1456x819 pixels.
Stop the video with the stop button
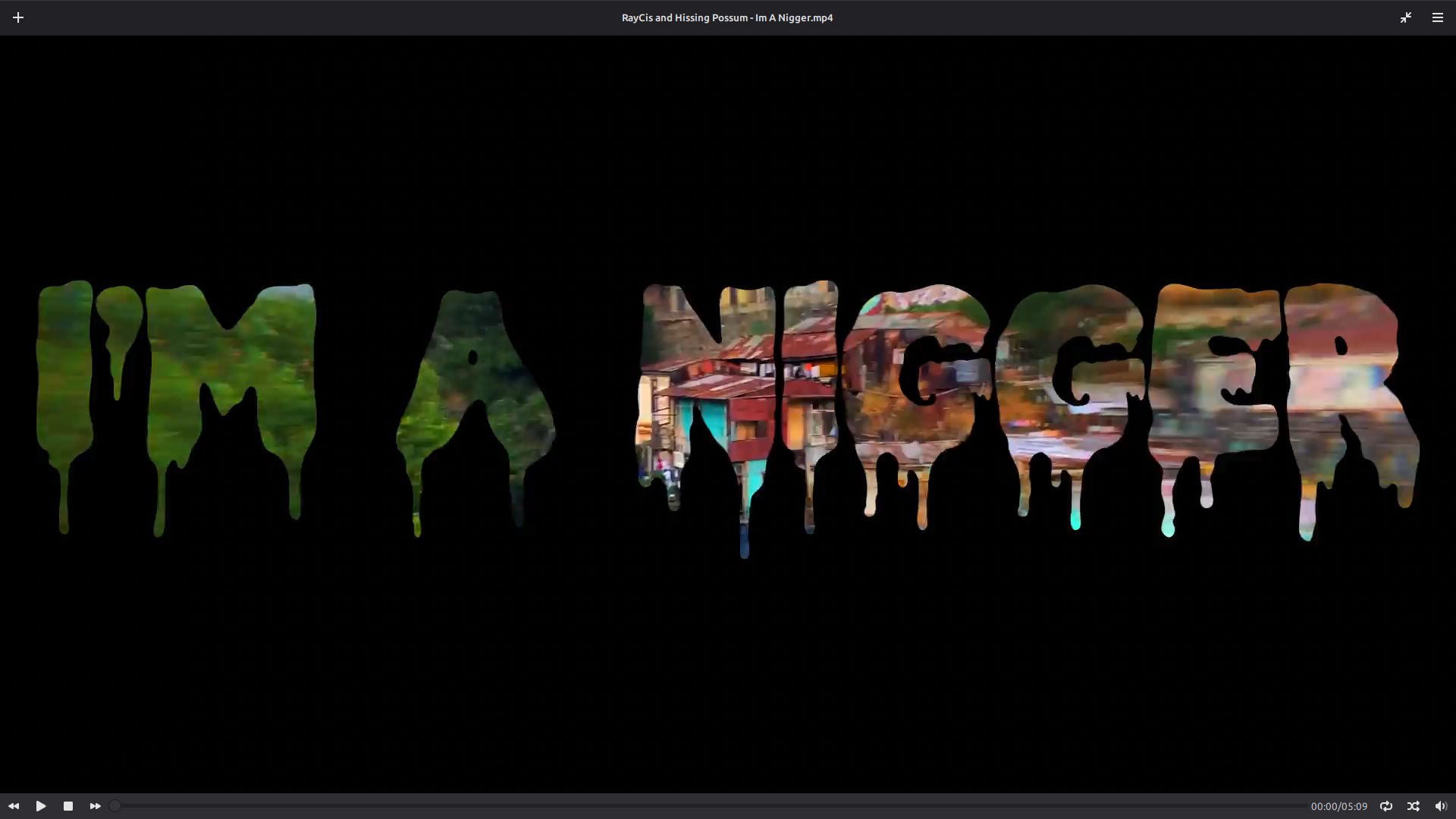point(68,806)
